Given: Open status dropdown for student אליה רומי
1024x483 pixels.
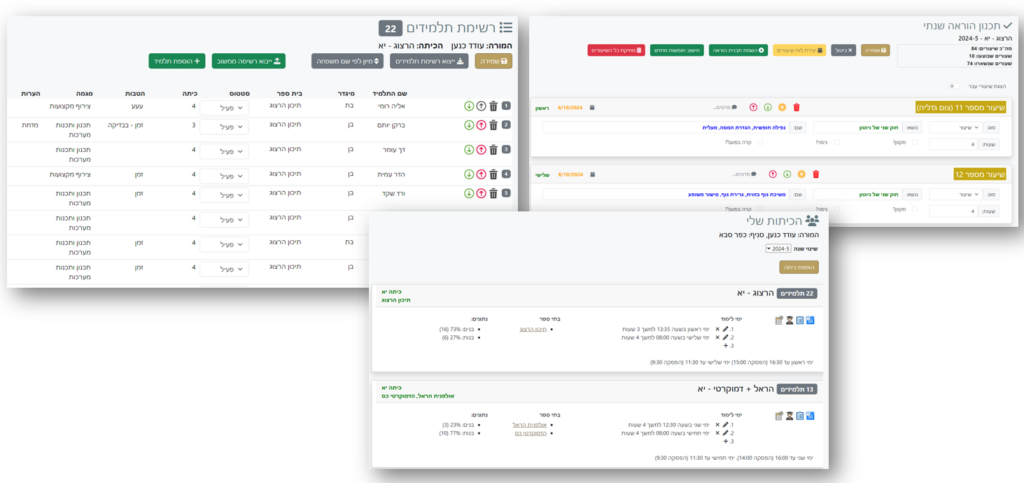Looking at the screenshot, I should click(x=222, y=106).
